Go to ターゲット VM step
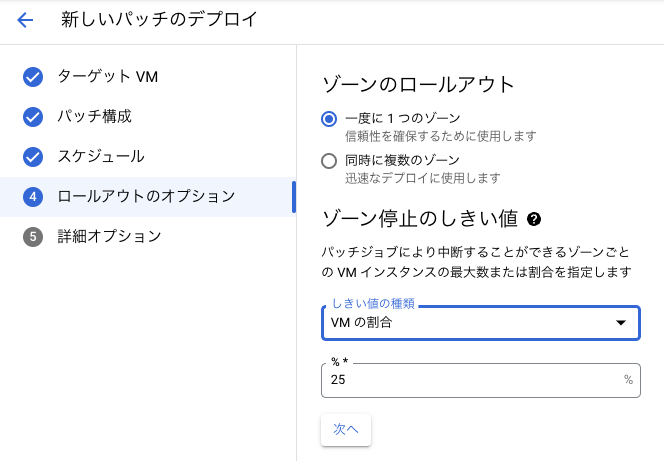This screenshot has height=461, width=664. tap(108, 77)
